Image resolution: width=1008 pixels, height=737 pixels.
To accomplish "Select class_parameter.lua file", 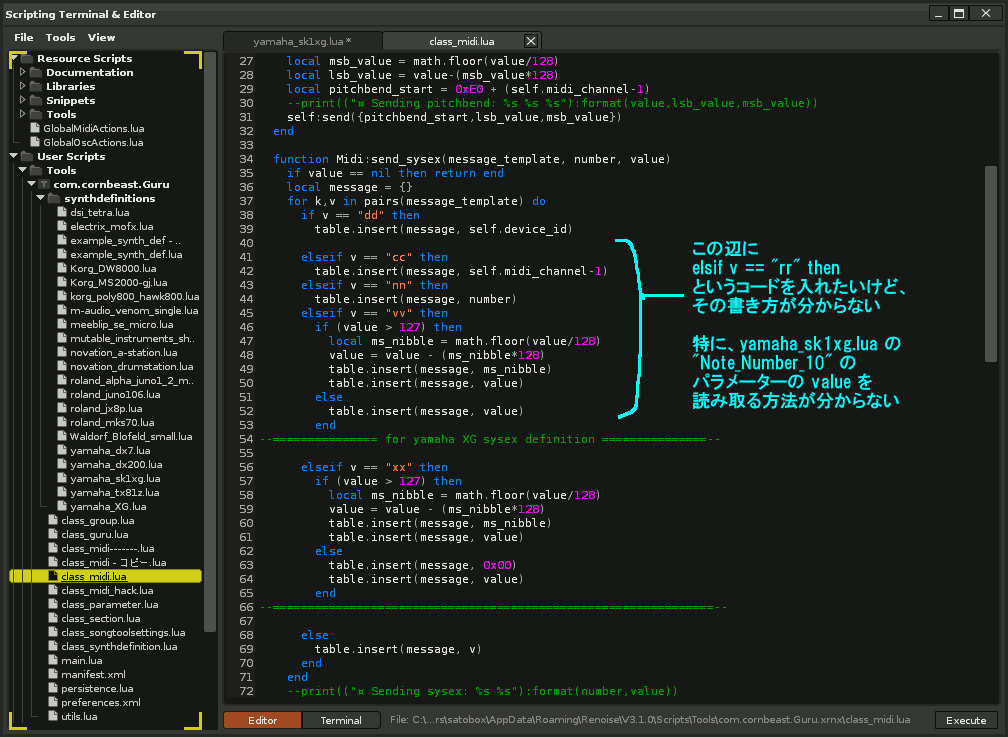I will click(109, 605).
